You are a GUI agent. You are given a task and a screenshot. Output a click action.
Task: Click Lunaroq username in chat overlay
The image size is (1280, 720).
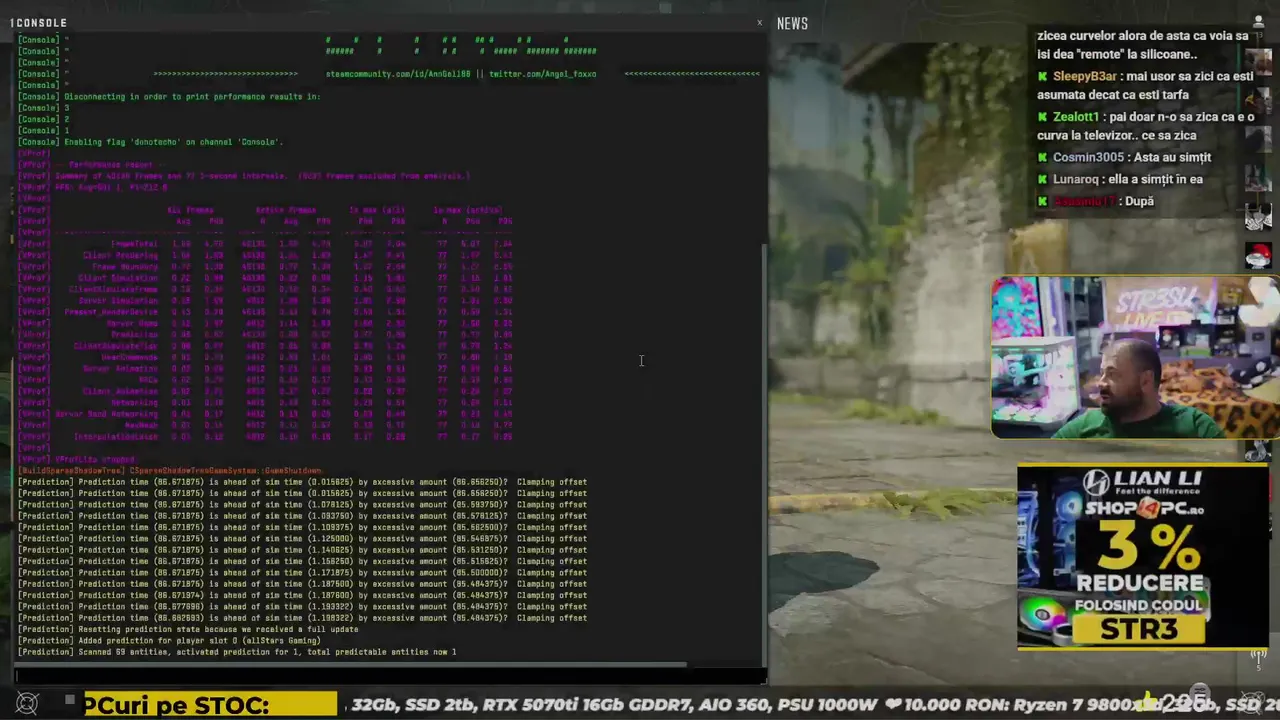(1075, 179)
